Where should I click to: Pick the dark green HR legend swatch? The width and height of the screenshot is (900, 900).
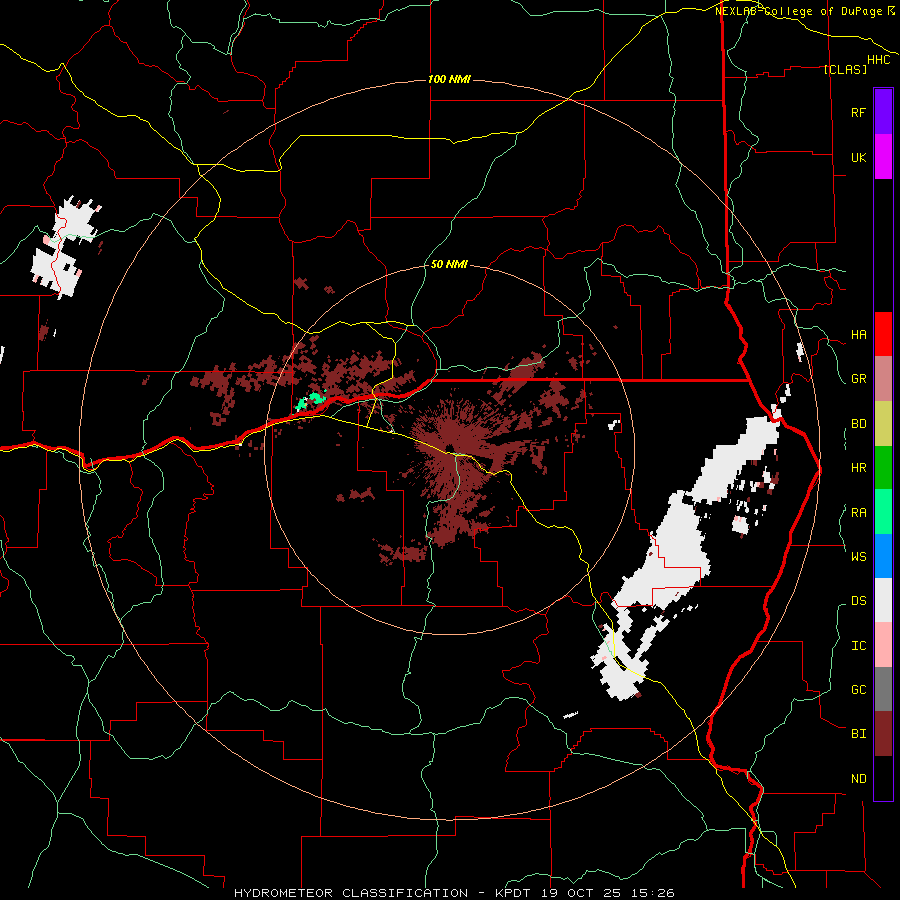point(883,468)
